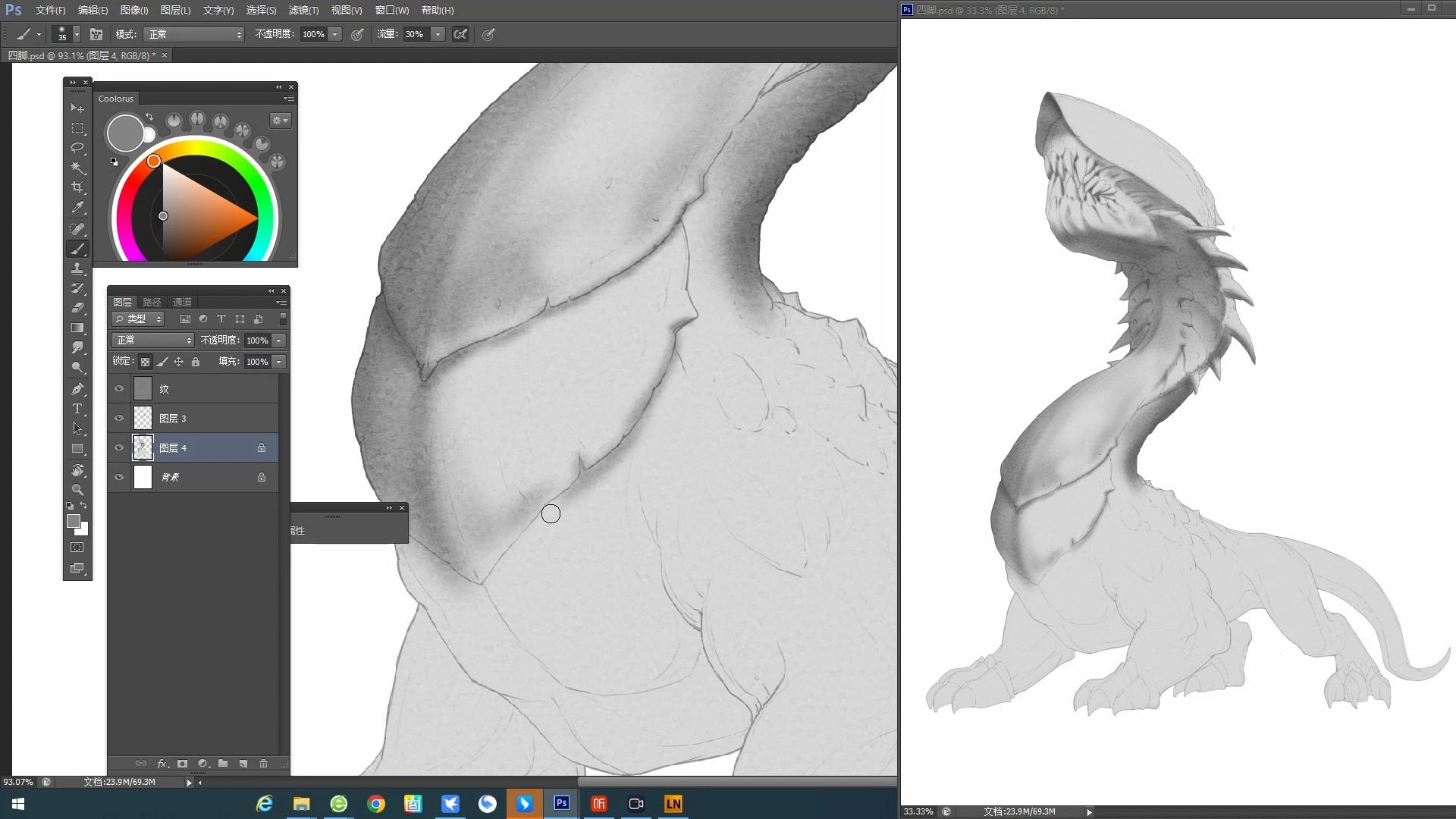Open the Coolorus settings gear dropdown

tap(280, 121)
